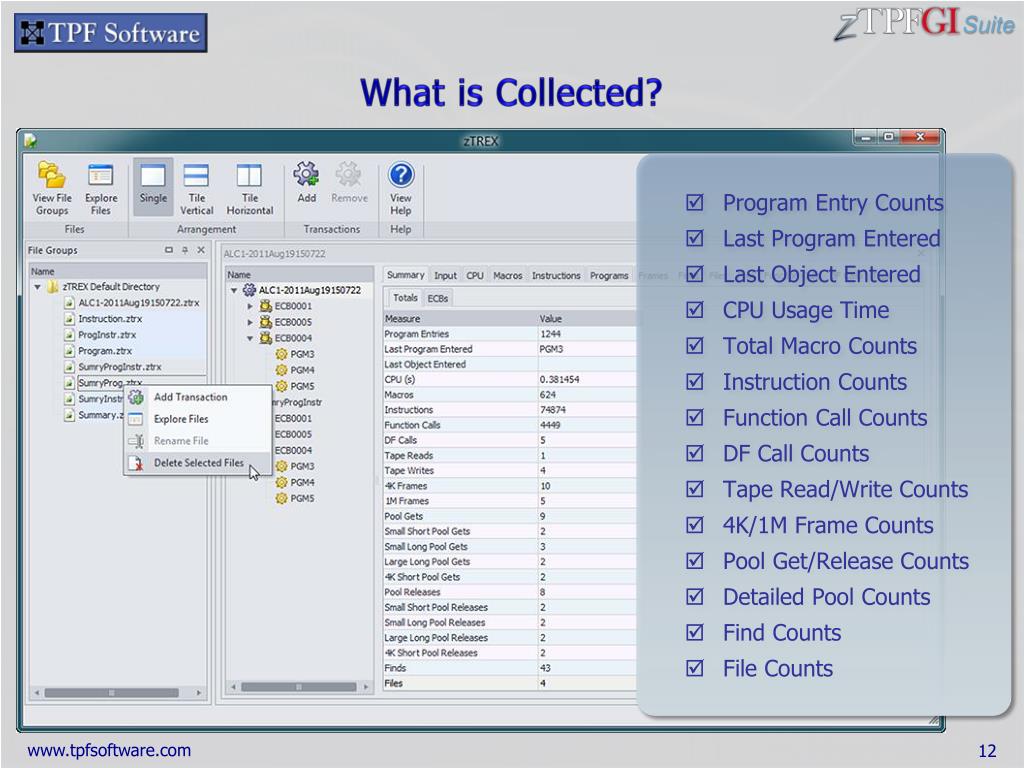The height and width of the screenshot is (768, 1024).
Task: Float the File Groups panel window
Action: pyautogui.click(x=168, y=250)
